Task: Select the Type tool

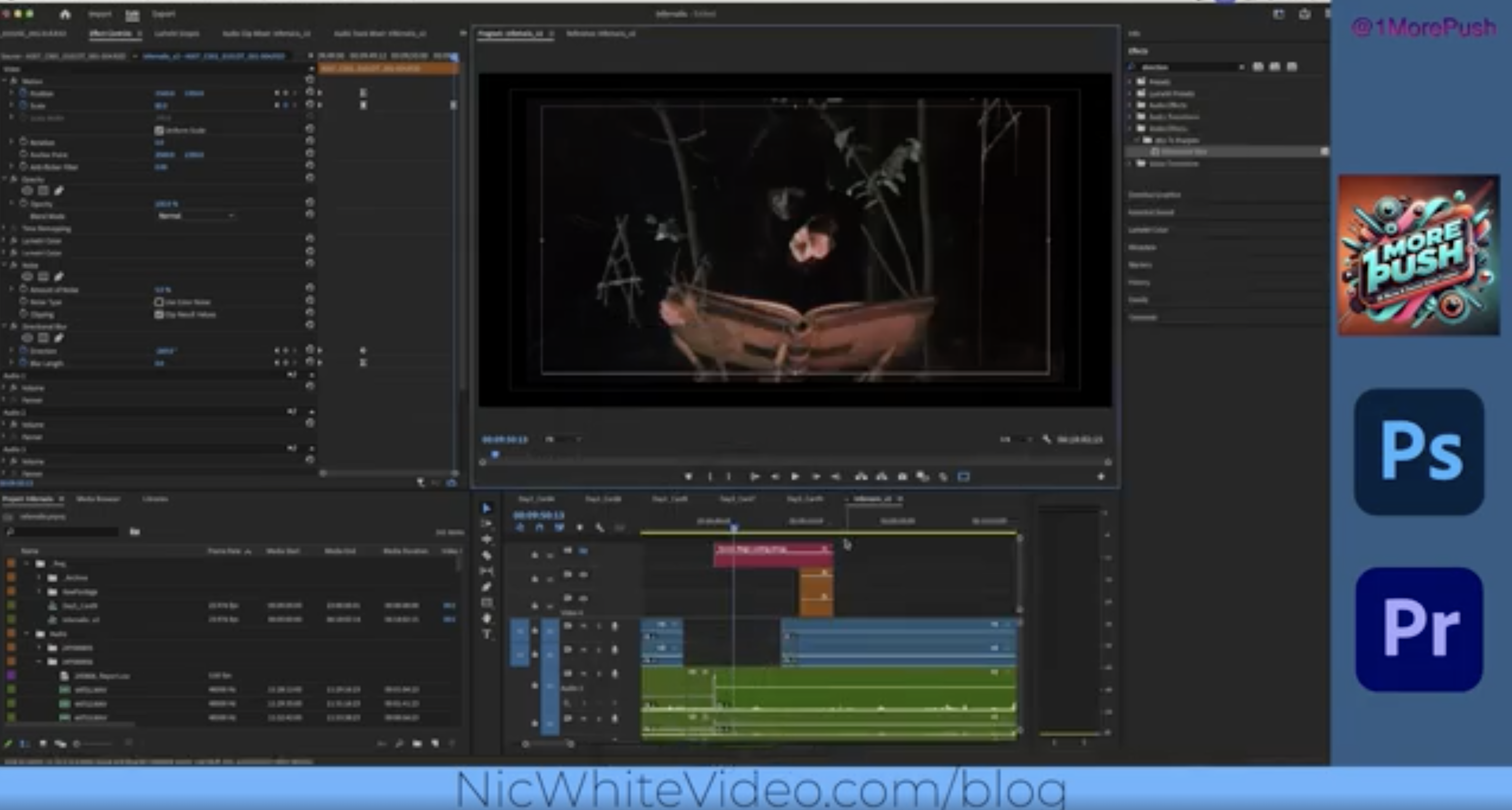Action: coord(487,634)
